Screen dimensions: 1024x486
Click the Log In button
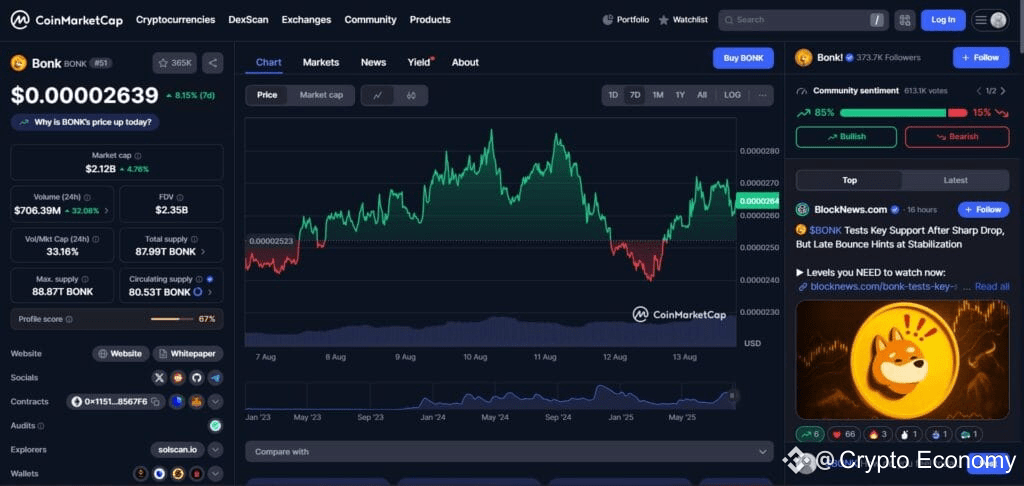pos(943,20)
